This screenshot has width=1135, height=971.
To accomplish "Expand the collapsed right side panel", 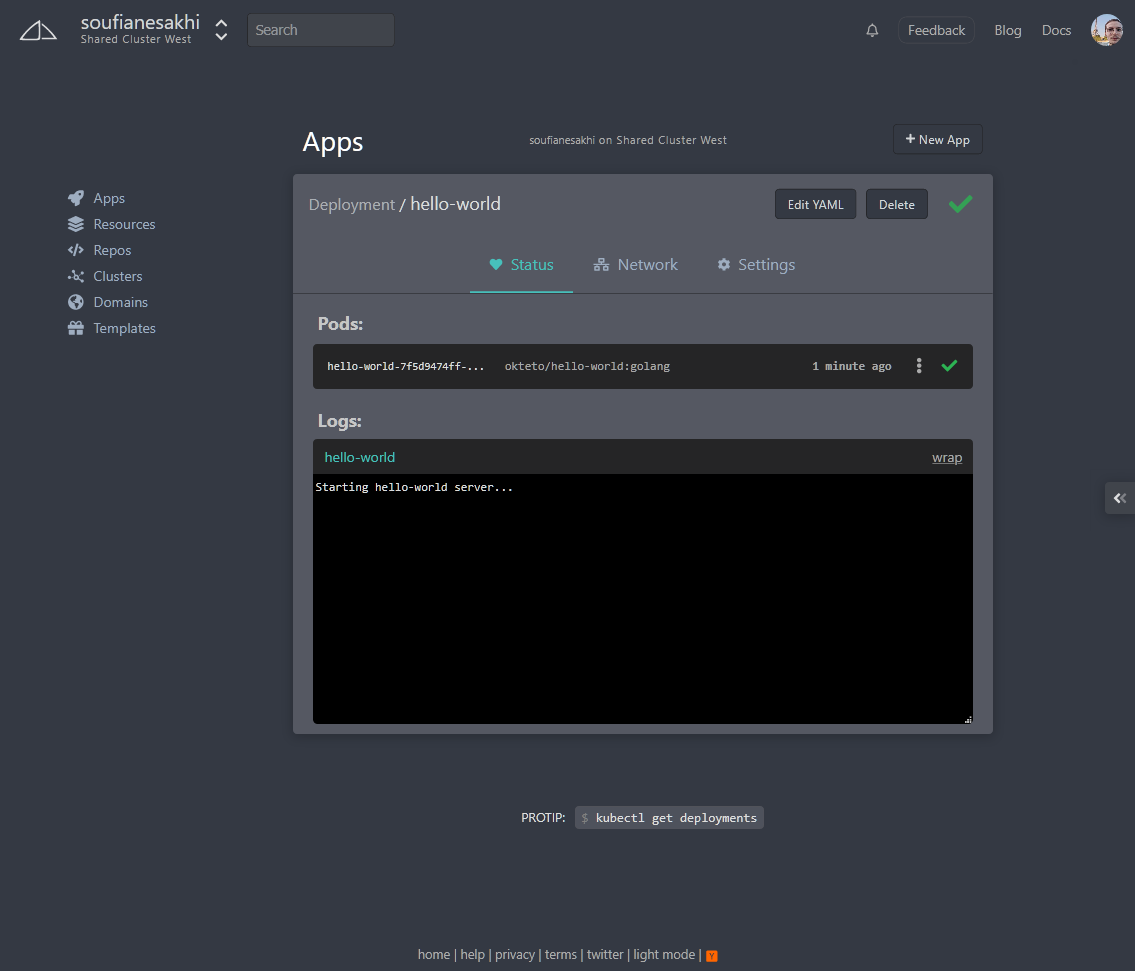I will coord(1120,498).
